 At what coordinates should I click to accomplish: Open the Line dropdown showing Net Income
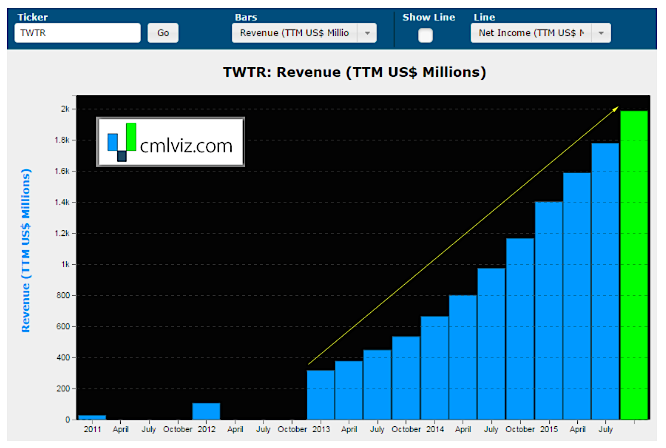(541, 33)
